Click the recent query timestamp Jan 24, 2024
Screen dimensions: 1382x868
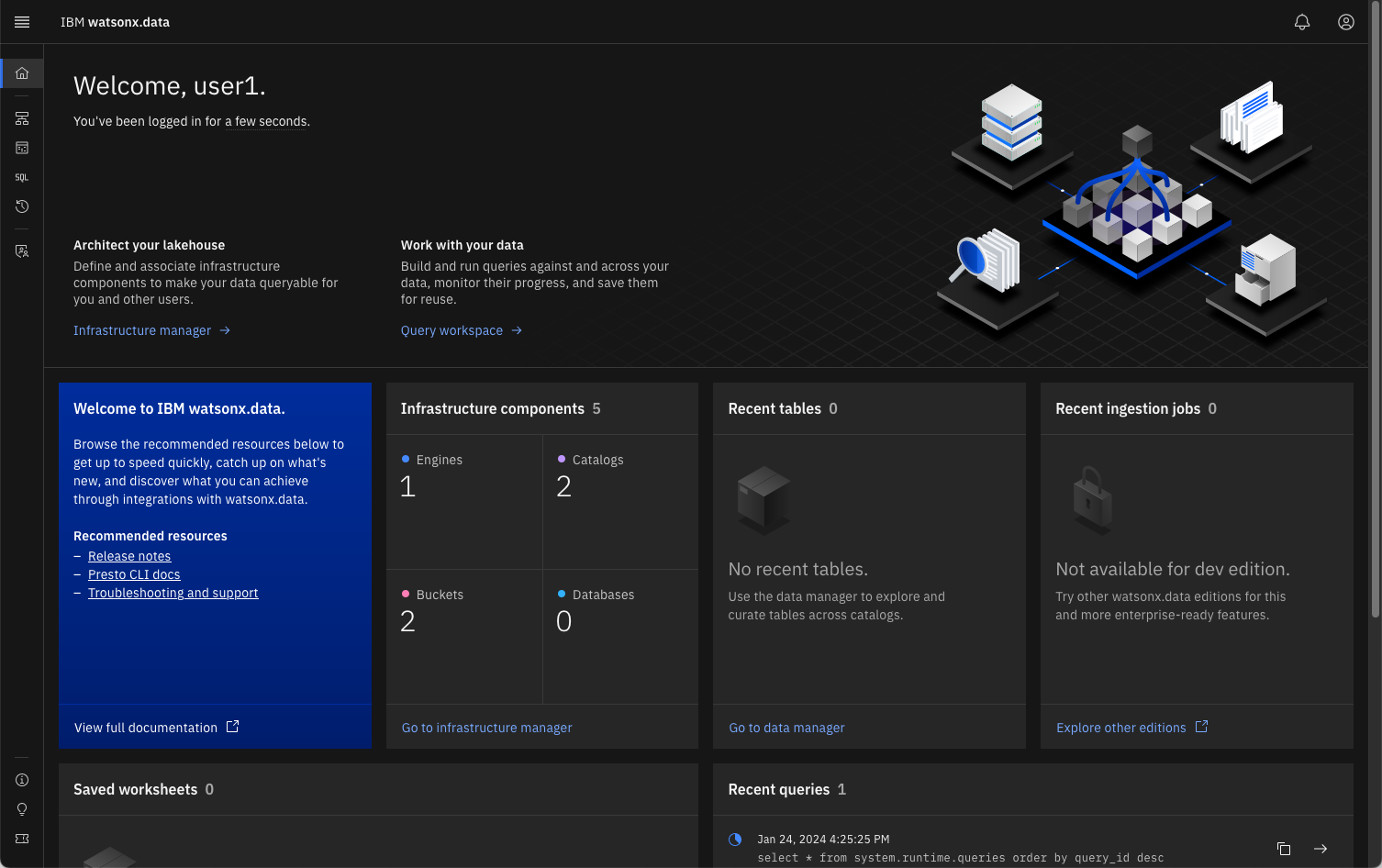click(x=823, y=839)
